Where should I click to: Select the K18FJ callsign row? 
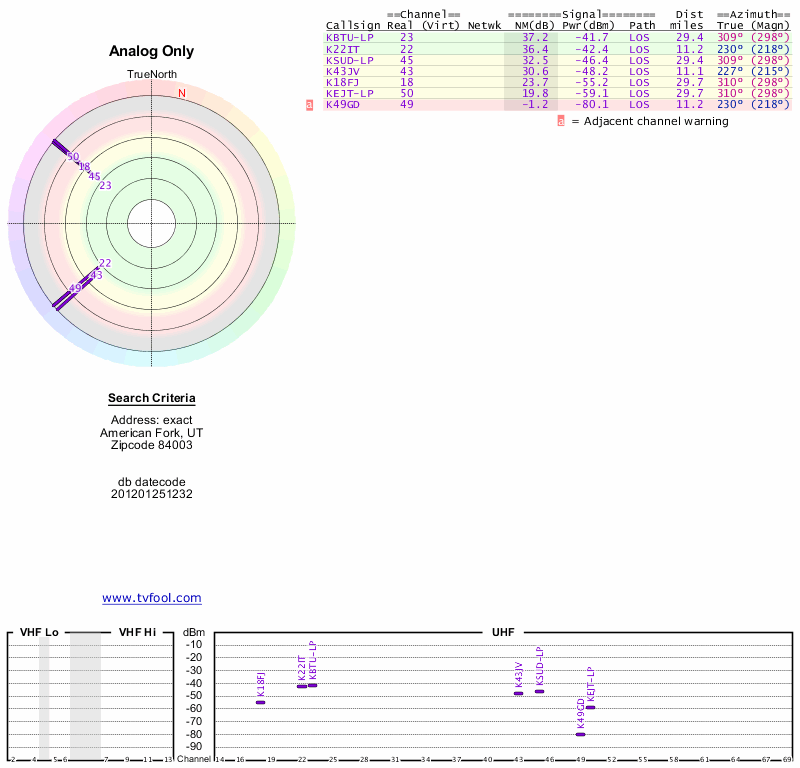[557, 82]
